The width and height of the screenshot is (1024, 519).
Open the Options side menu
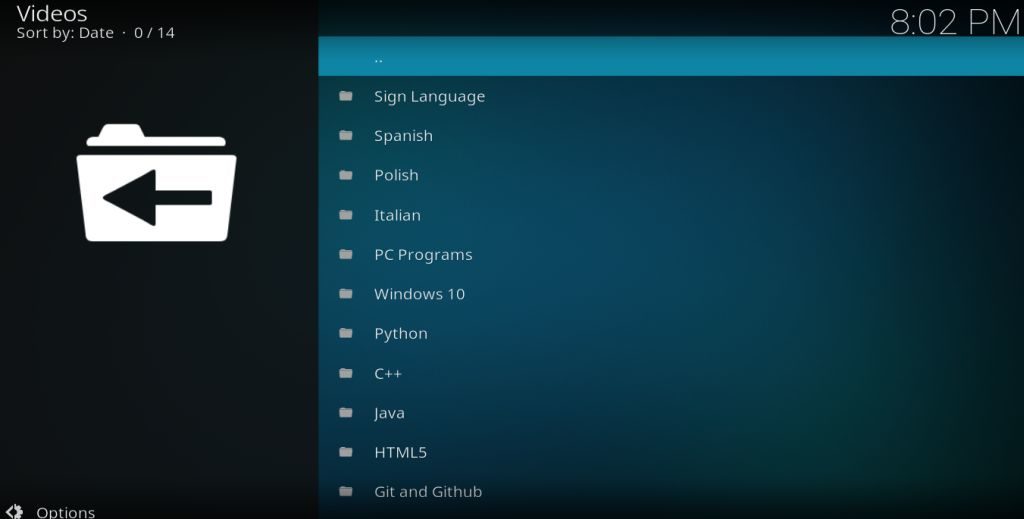click(x=65, y=512)
